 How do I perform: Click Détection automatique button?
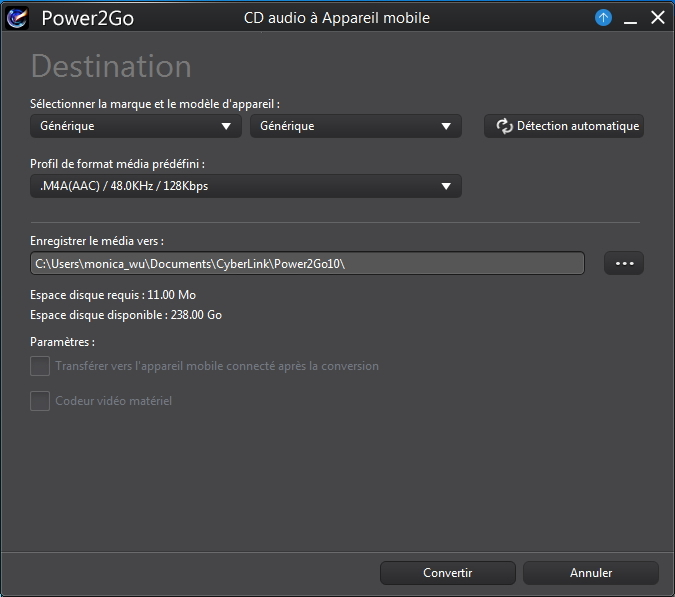564,126
